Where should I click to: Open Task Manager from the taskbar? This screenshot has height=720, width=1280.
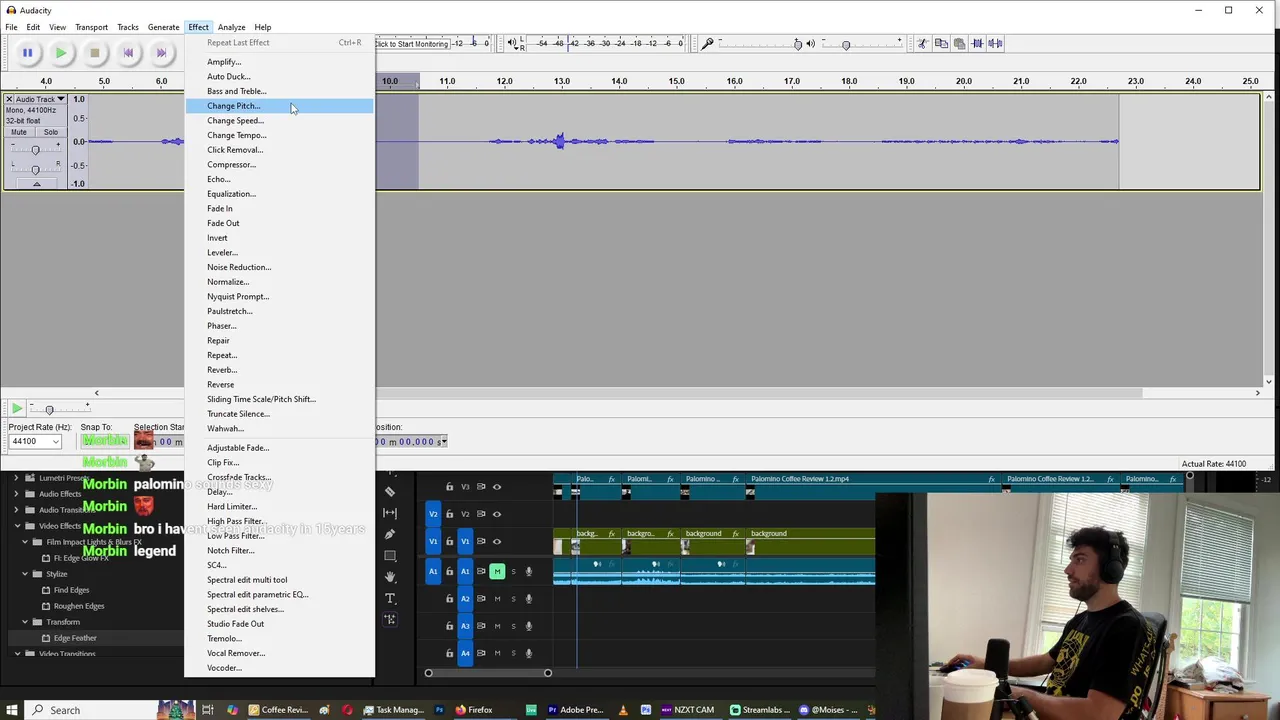pyautogui.click(x=393, y=710)
